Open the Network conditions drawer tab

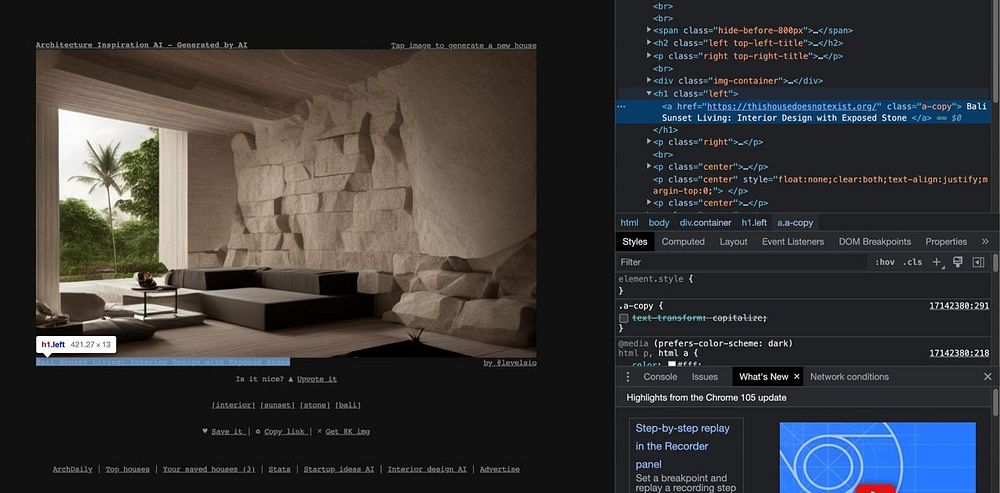click(849, 377)
